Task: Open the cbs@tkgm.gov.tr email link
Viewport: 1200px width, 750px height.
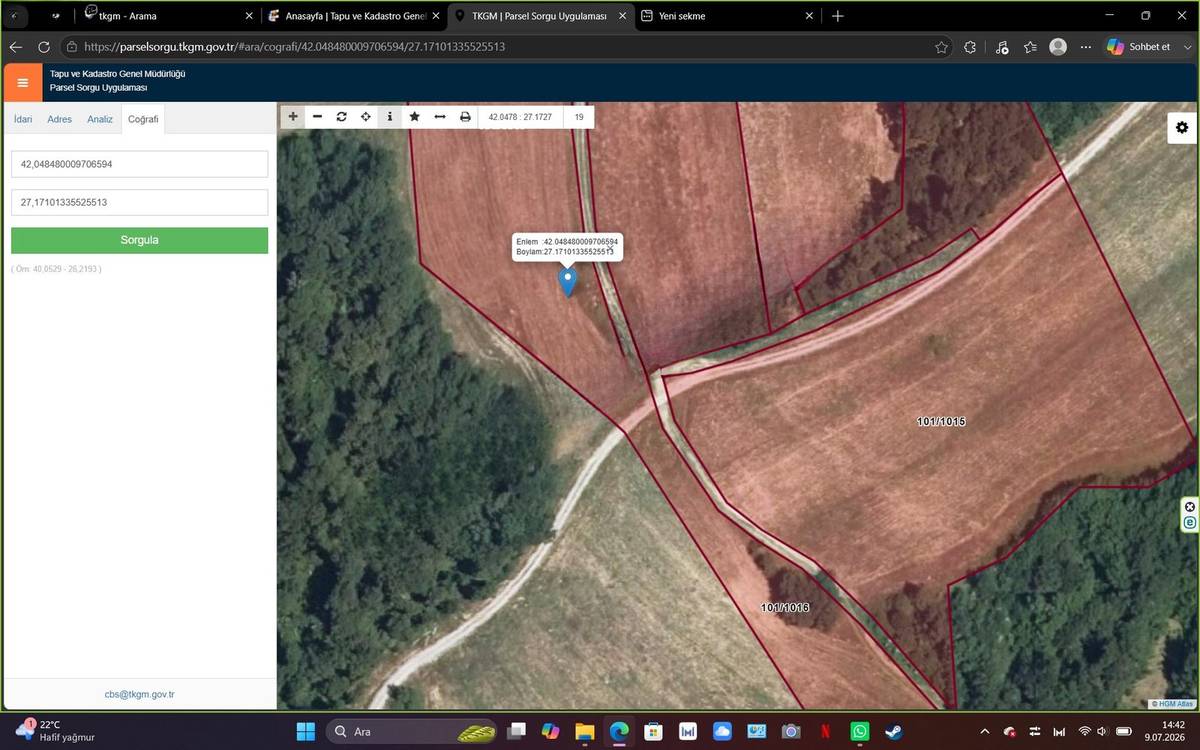Action: (140, 694)
